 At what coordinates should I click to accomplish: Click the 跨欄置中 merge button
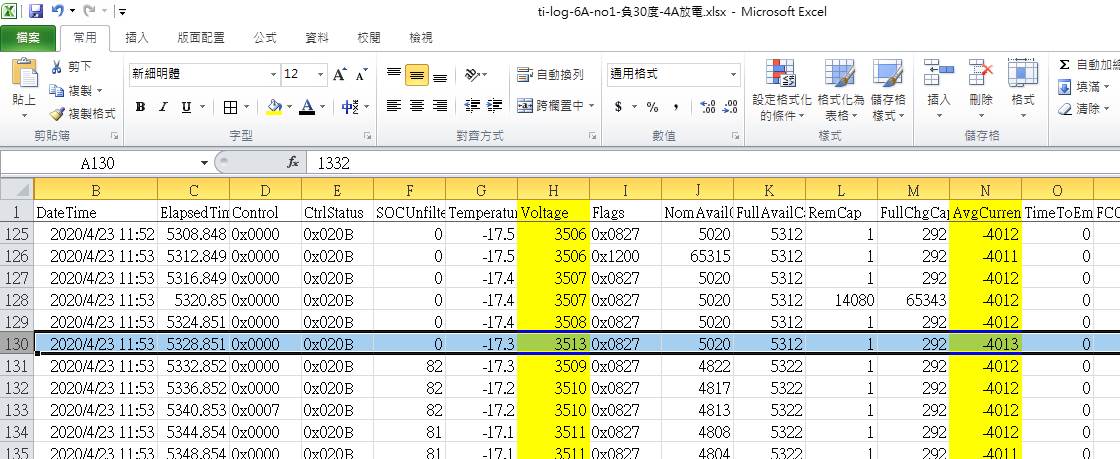click(x=550, y=106)
